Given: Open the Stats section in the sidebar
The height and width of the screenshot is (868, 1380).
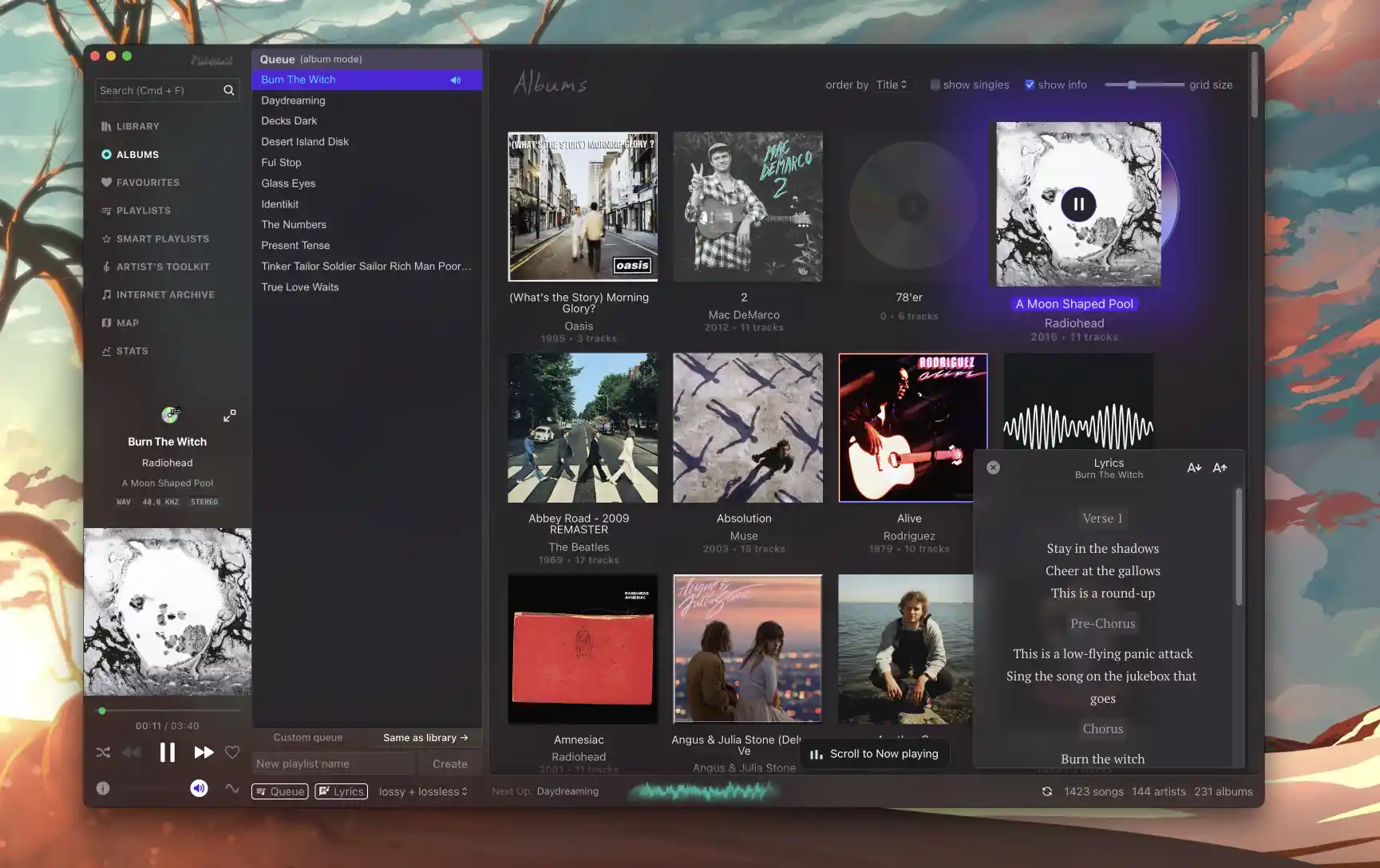Looking at the screenshot, I should pyautogui.click(x=125, y=351).
